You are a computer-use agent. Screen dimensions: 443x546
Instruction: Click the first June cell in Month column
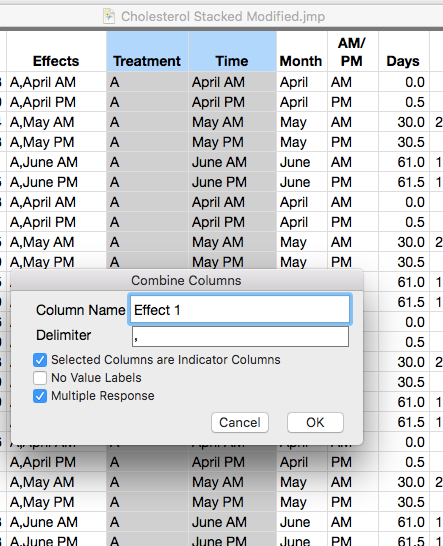[x=302, y=162]
